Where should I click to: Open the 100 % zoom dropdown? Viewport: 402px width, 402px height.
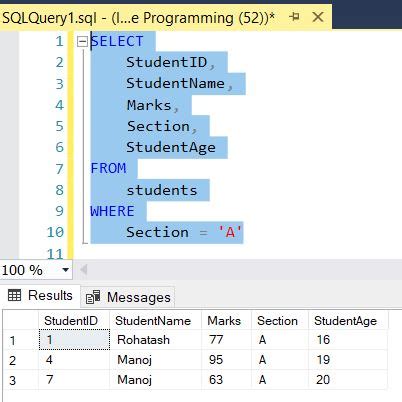click(x=66, y=270)
